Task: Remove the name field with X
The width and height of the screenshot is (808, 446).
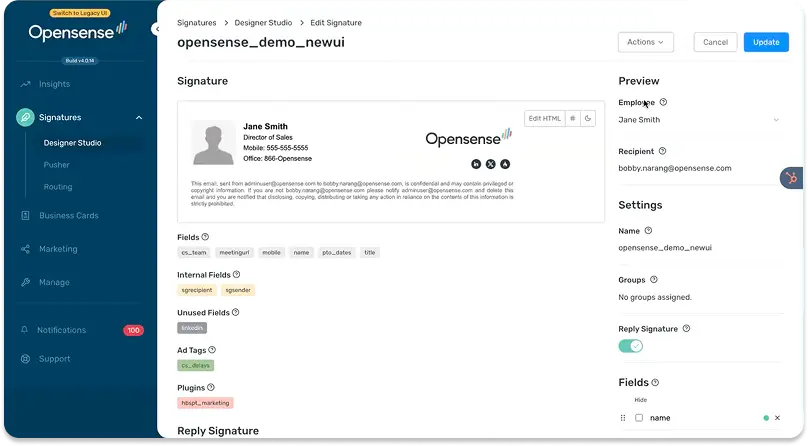Action: (x=777, y=418)
